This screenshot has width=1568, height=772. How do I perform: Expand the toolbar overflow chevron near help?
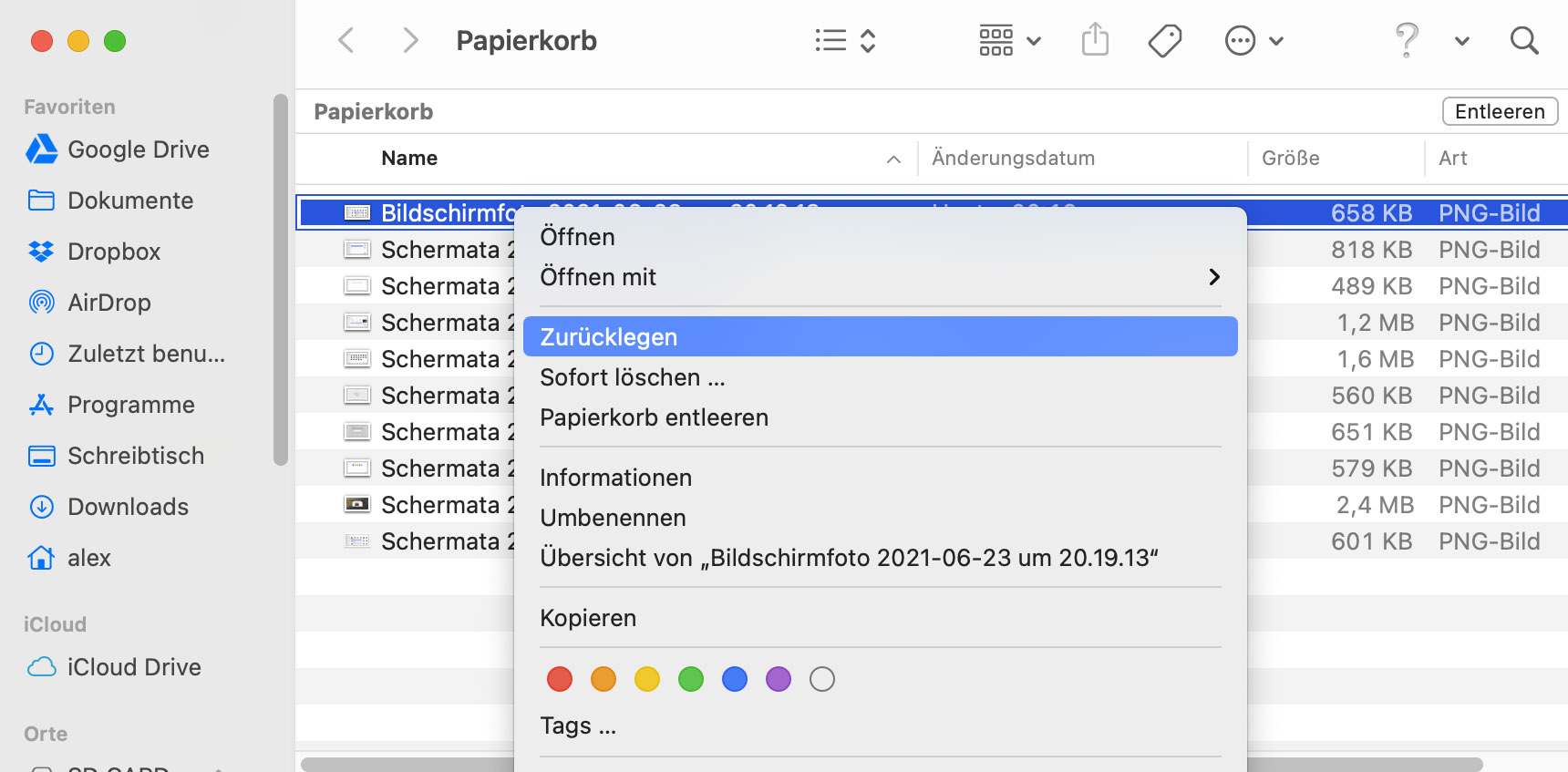(1461, 41)
